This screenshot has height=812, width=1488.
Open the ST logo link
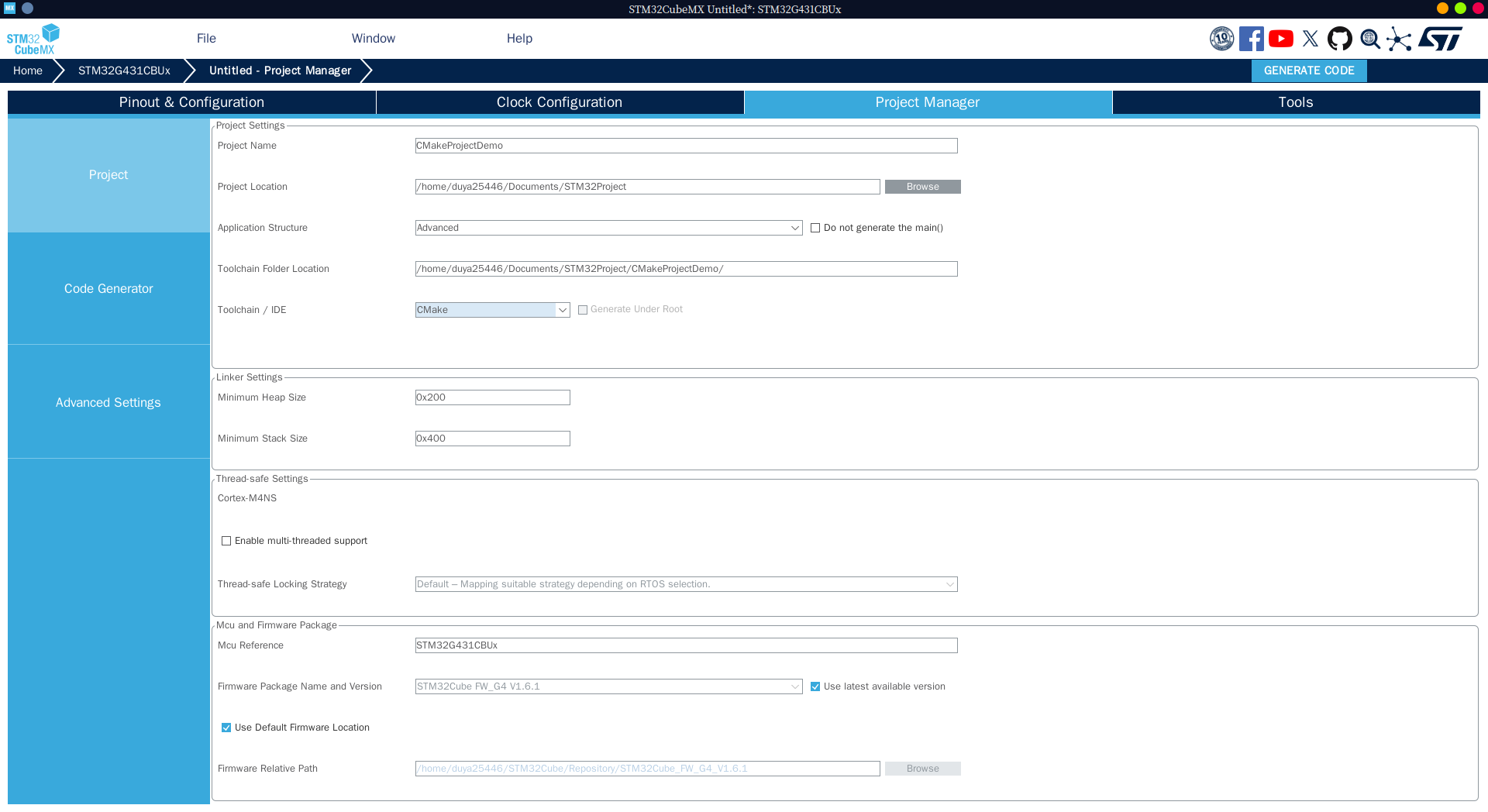pyautogui.click(x=1441, y=39)
